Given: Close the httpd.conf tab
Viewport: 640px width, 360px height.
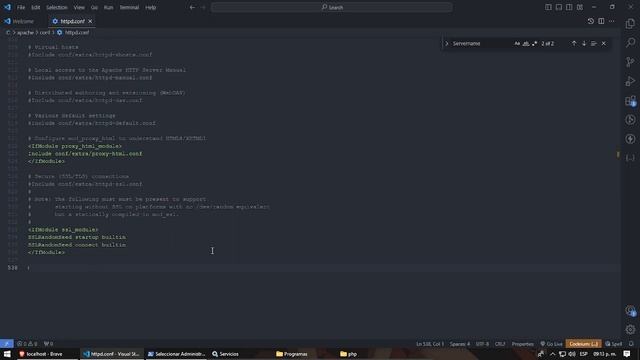Looking at the screenshot, I should click(x=90, y=21).
